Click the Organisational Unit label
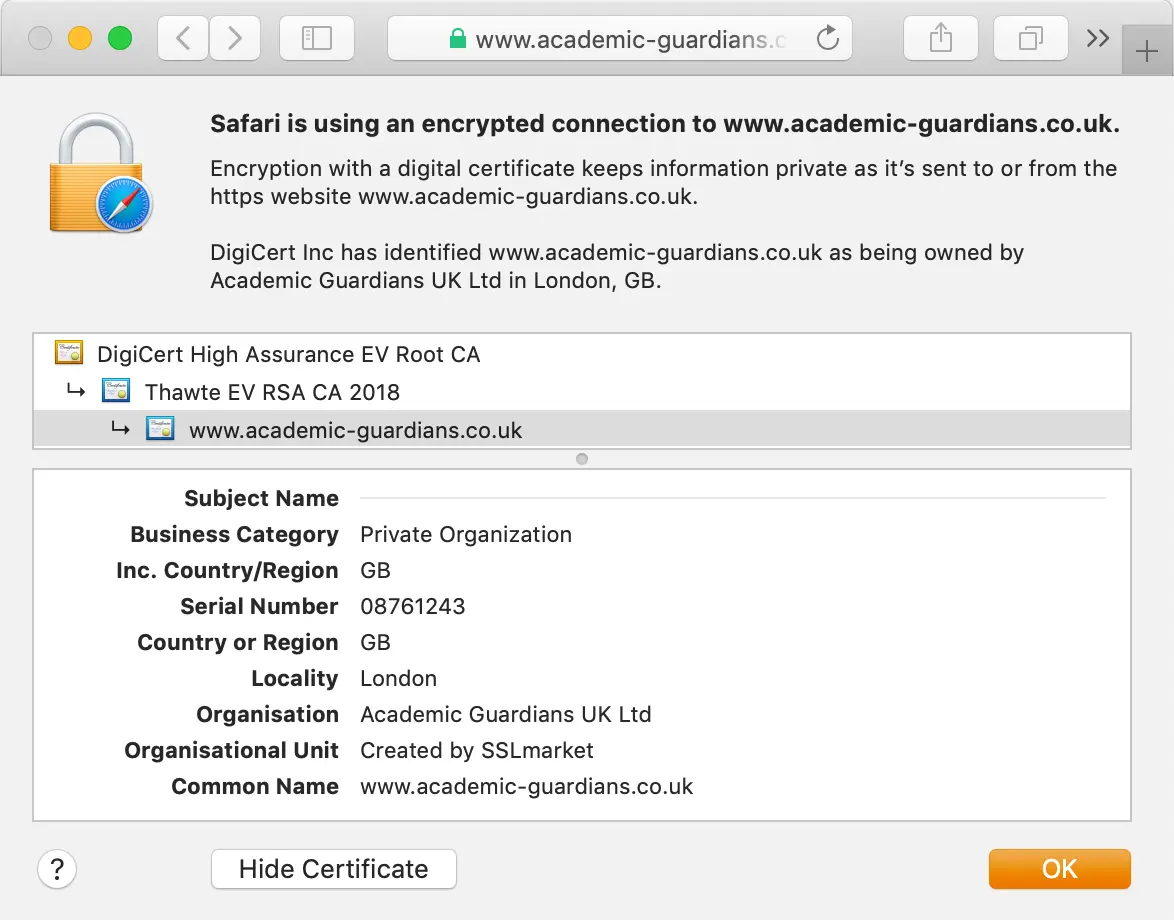The image size is (1174, 920). [x=231, y=750]
